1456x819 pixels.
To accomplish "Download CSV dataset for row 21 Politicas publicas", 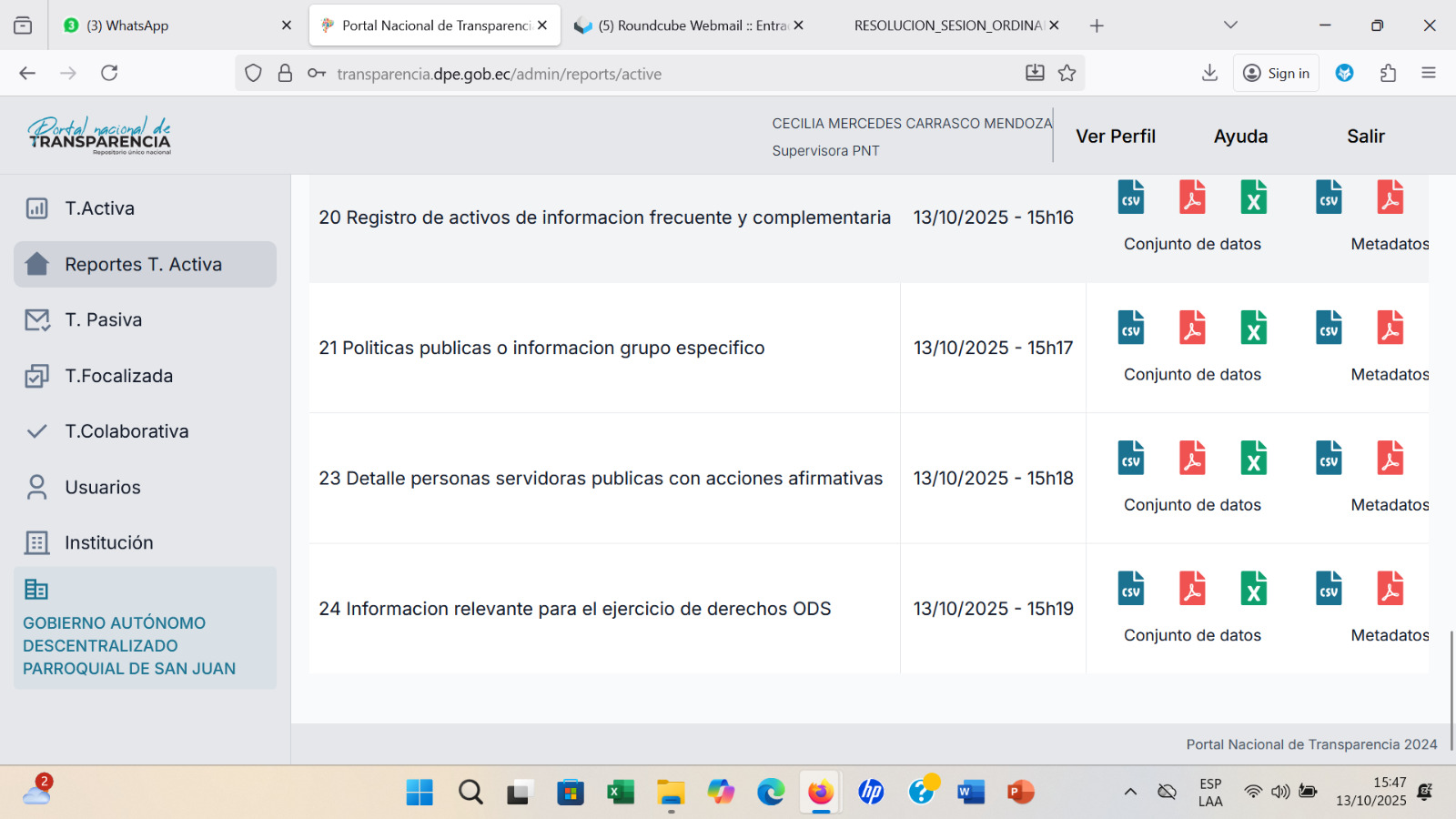I will [1130, 329].
